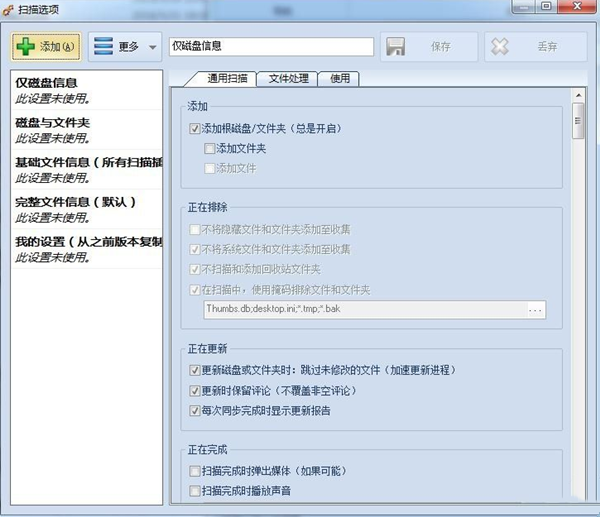Click the ellipsis button beside mask field
Viewport: 600px width, 517px height.
536,310
